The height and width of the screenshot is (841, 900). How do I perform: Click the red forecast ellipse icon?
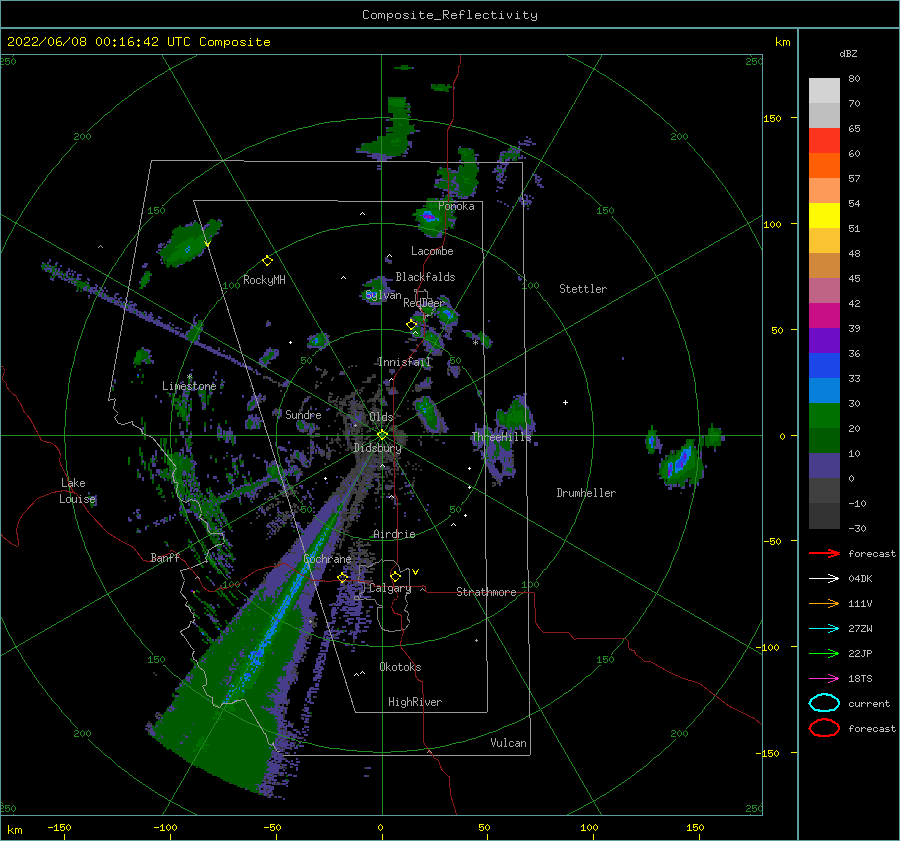tap(824, 728)
